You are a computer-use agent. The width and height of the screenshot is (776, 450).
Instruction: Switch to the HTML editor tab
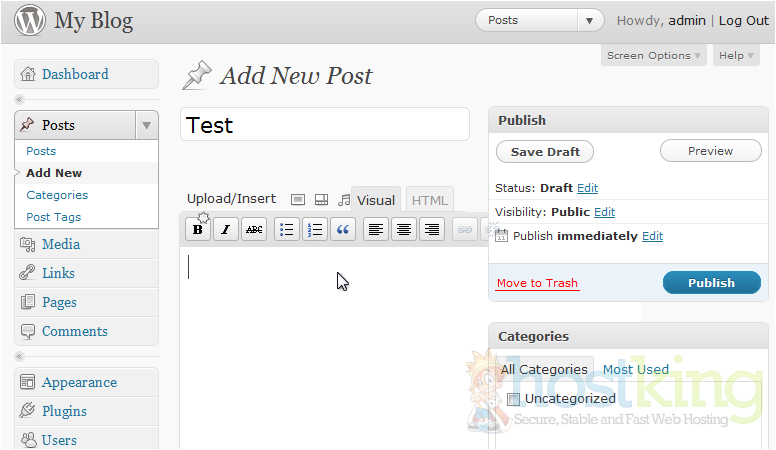pos(430,200)
